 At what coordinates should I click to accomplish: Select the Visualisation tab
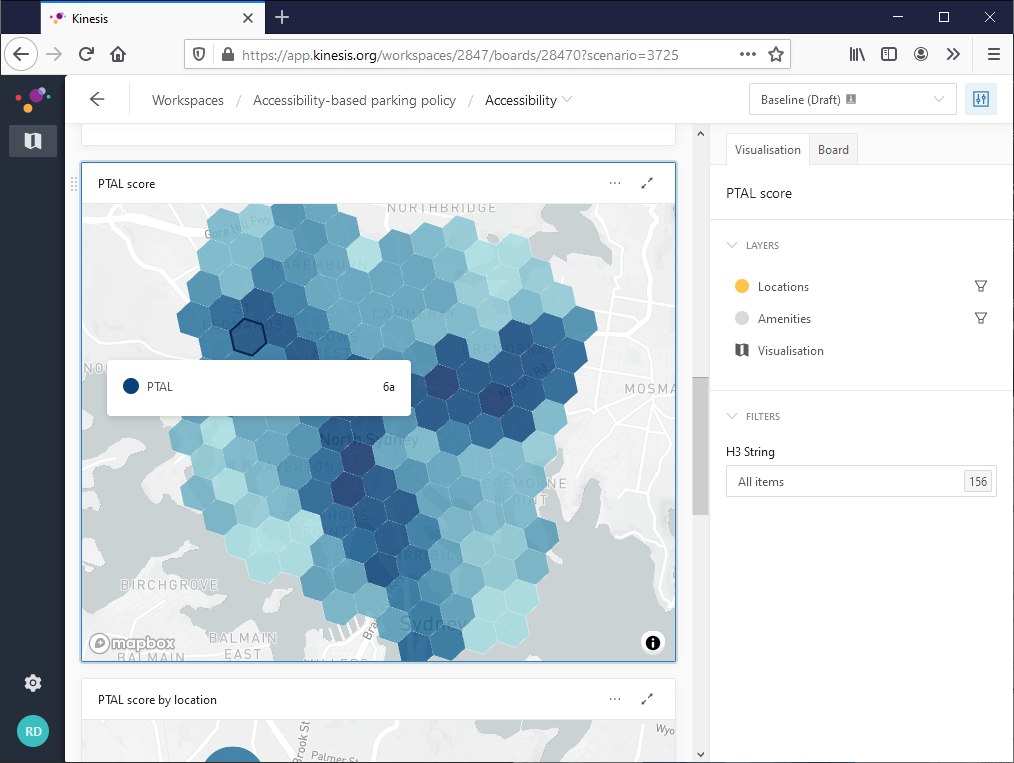tap(767, 150)
